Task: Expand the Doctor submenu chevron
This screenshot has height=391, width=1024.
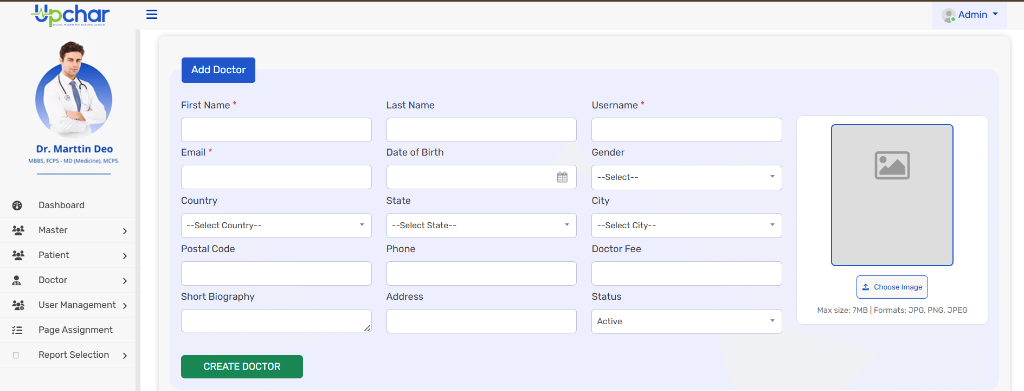Action: coord(124,281)
